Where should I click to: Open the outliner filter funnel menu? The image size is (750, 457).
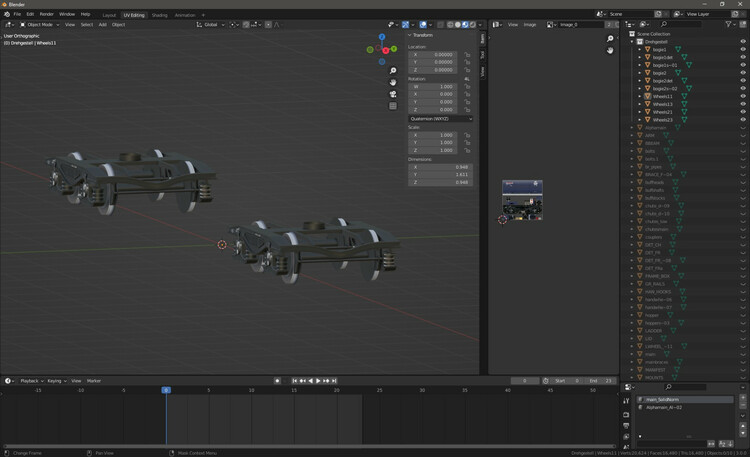point(729,24)
